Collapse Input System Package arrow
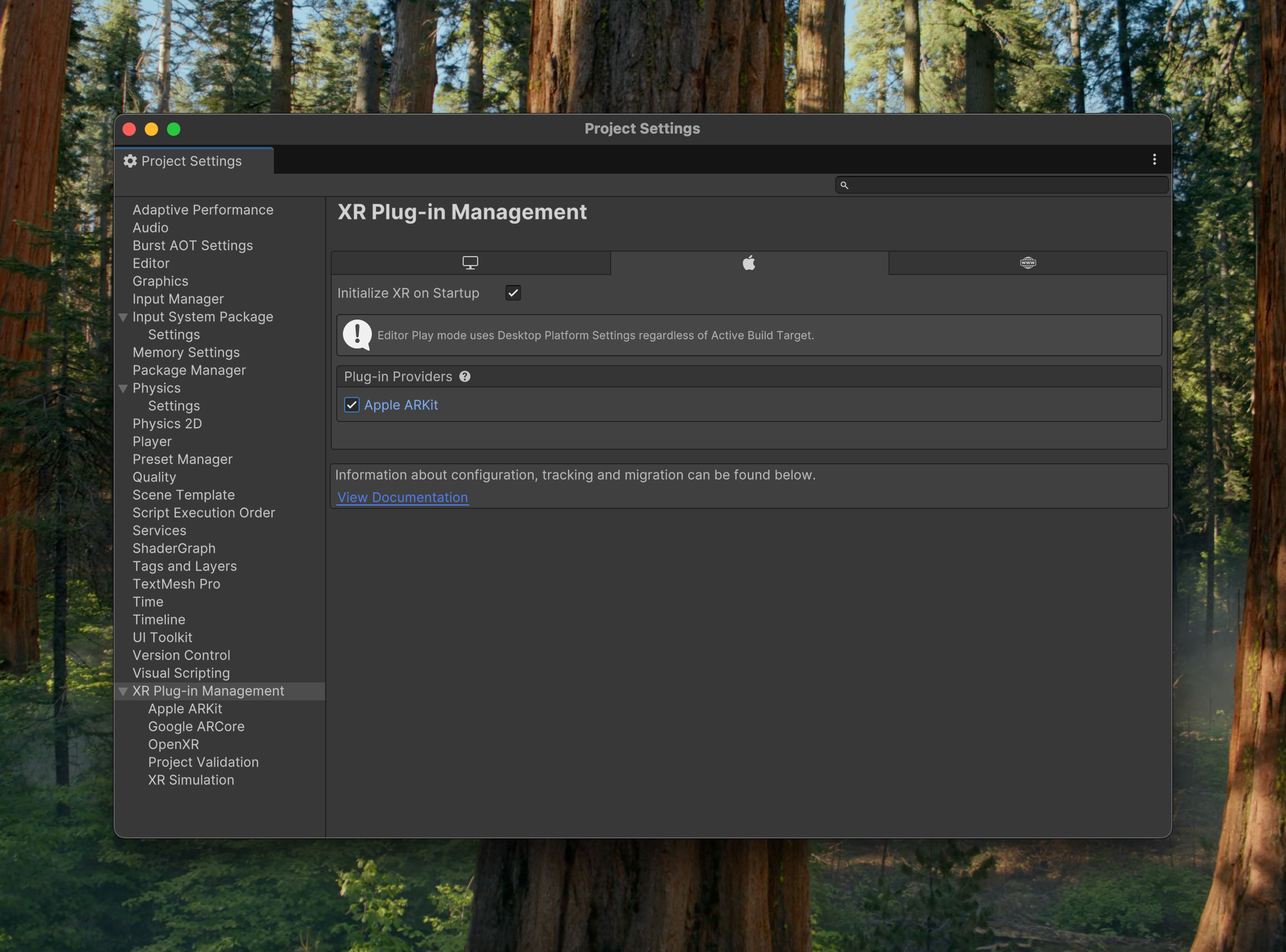 [122, 317]
